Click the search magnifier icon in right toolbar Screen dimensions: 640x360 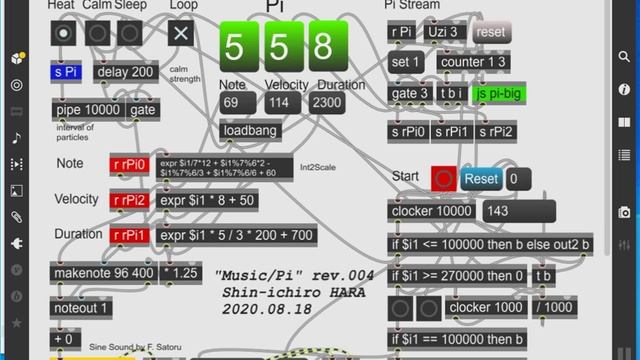pos(624,56)
